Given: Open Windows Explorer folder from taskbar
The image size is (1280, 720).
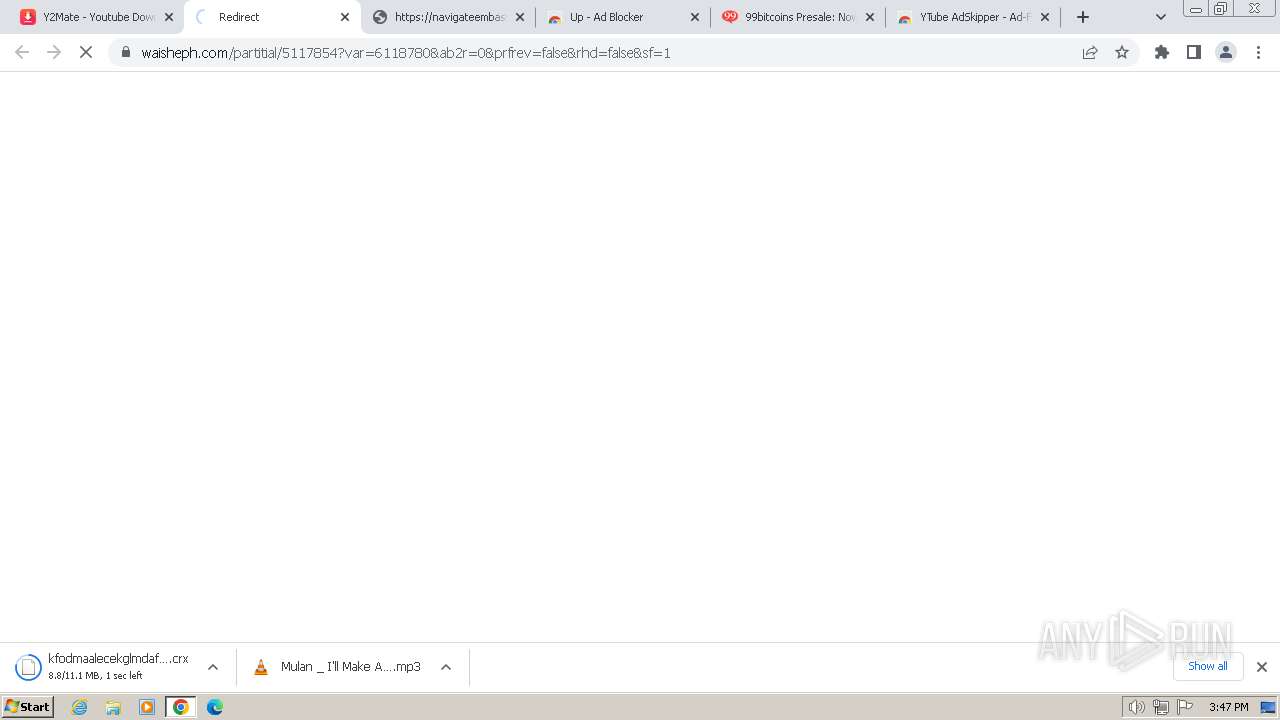Looking at the screenshot, I should pos(113,707).
